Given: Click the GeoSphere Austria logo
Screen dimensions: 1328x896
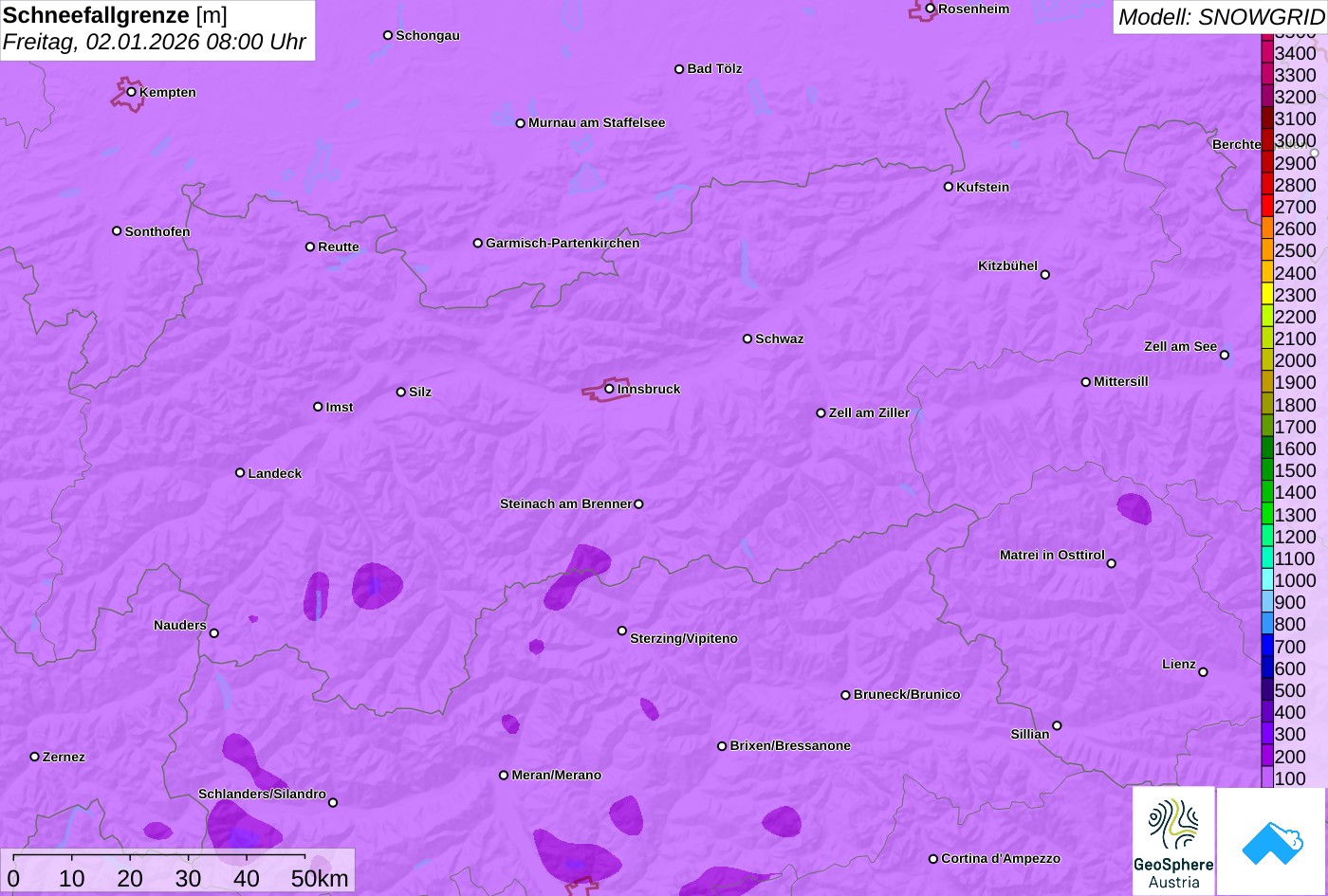Looking at the screenshot, I should point(1173,841).
